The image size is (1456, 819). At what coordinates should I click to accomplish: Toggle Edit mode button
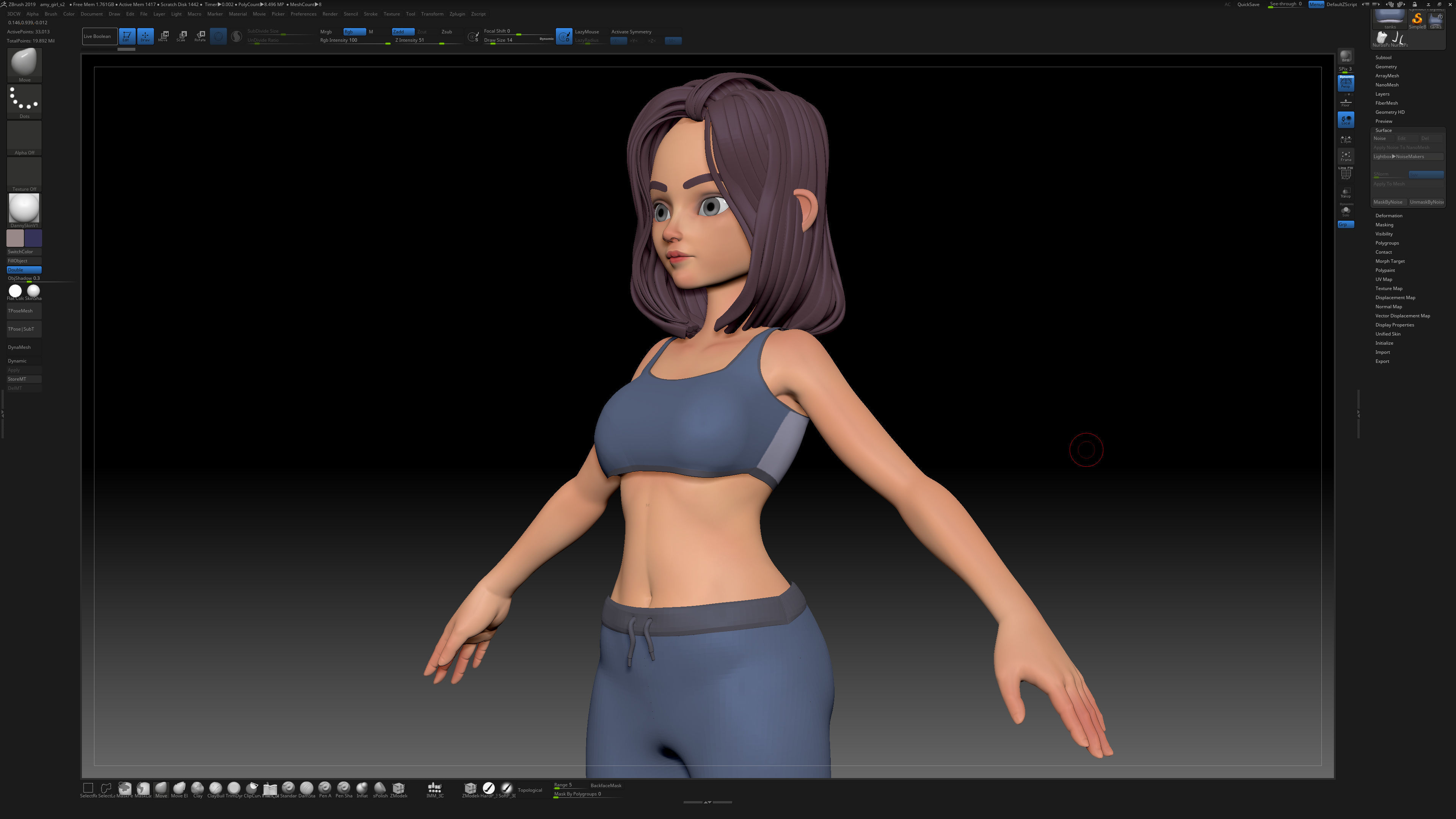tap(127, 36)
